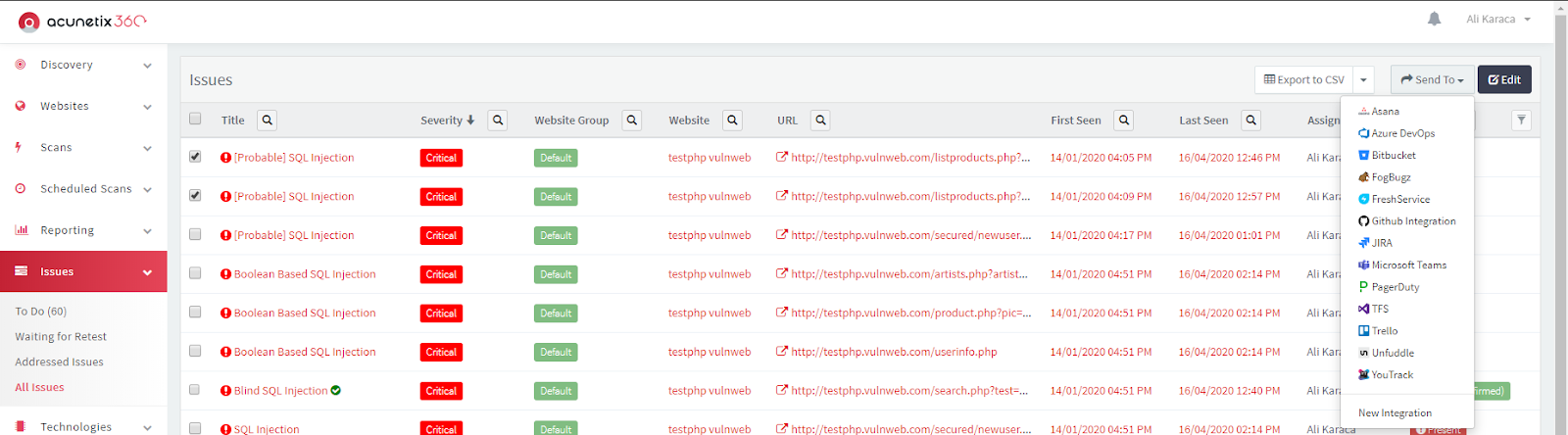Viewport: 1568px width, 435px height.
Task: Click the Websites globe sidebar icon
Action: point(21,106)
